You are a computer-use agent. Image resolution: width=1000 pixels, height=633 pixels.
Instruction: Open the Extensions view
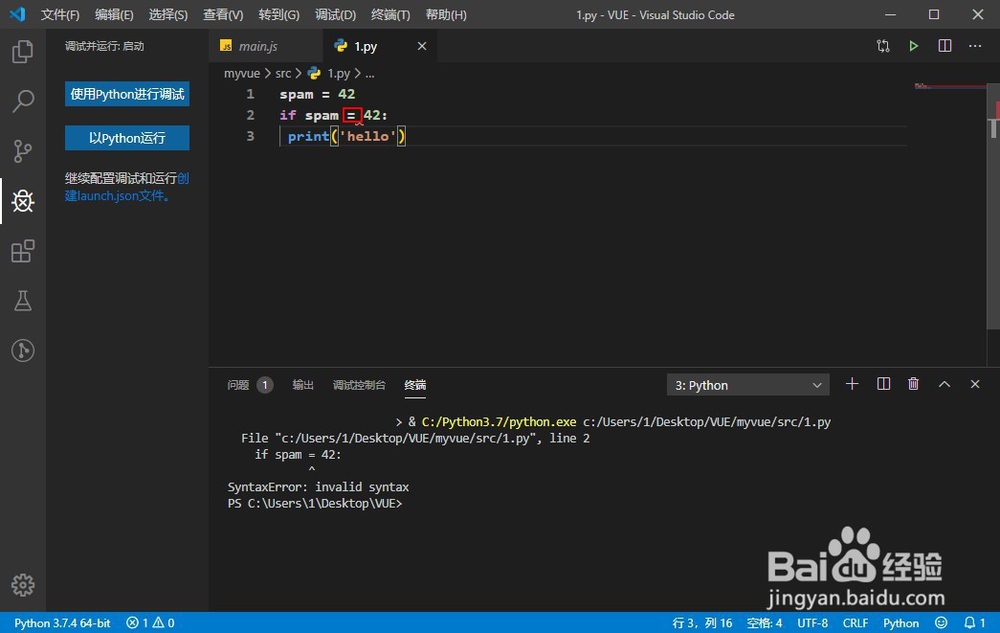pyautogui.click(x=22, y=251)
